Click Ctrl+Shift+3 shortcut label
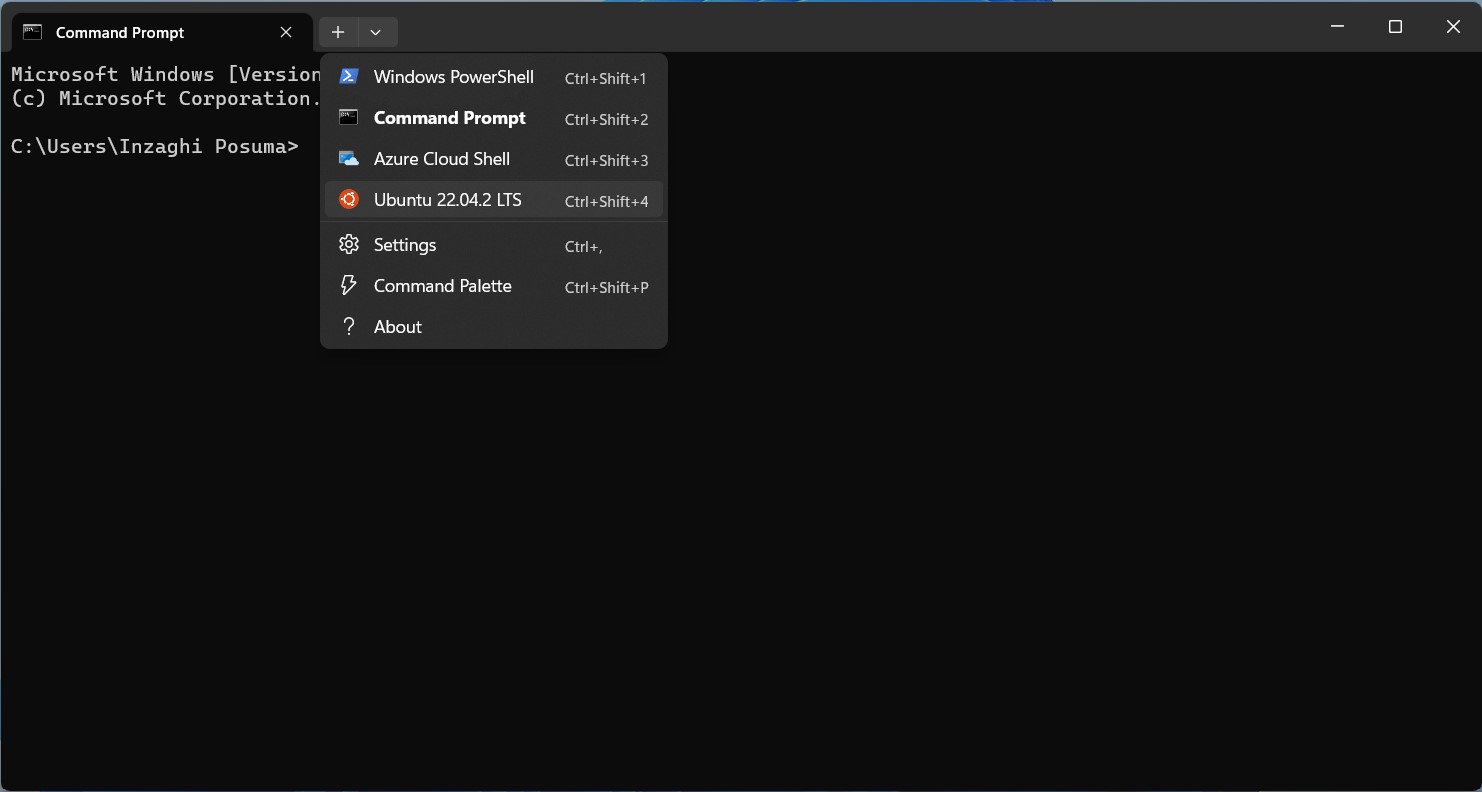This screenshot has height=792, width=1482. [x=606, y=161]
